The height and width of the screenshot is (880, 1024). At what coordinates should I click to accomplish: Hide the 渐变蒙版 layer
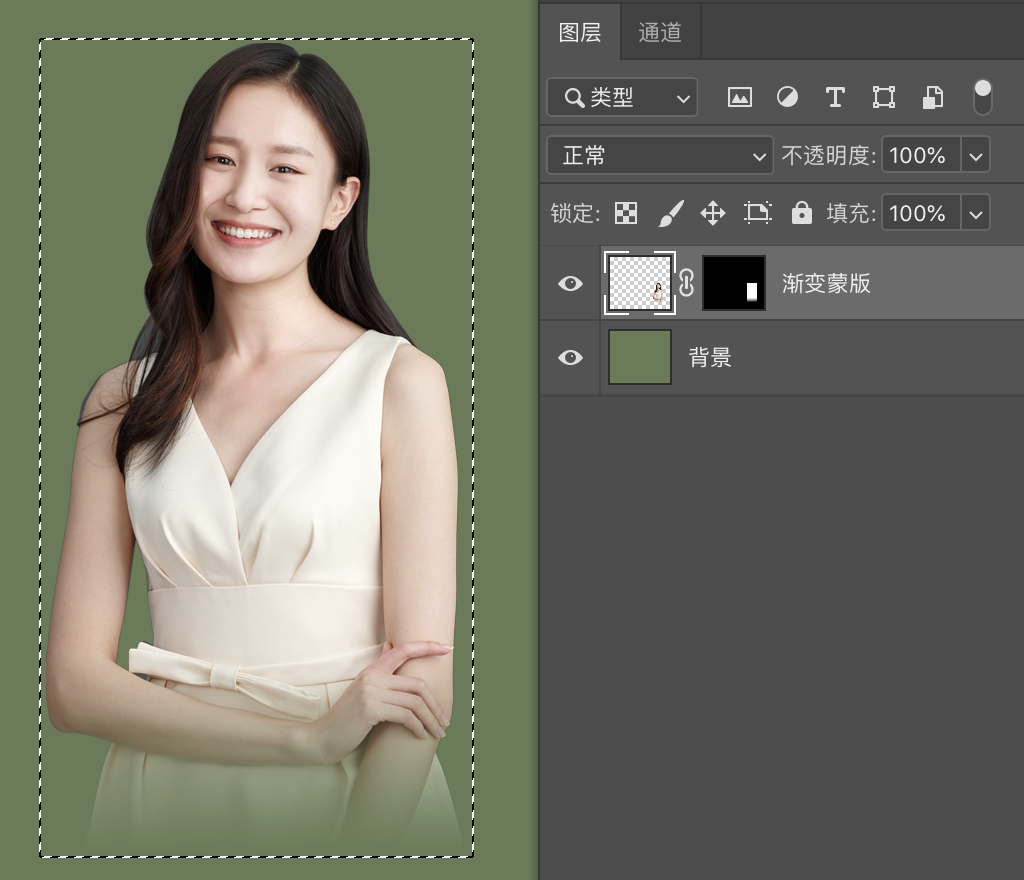[x=570, y=283]
